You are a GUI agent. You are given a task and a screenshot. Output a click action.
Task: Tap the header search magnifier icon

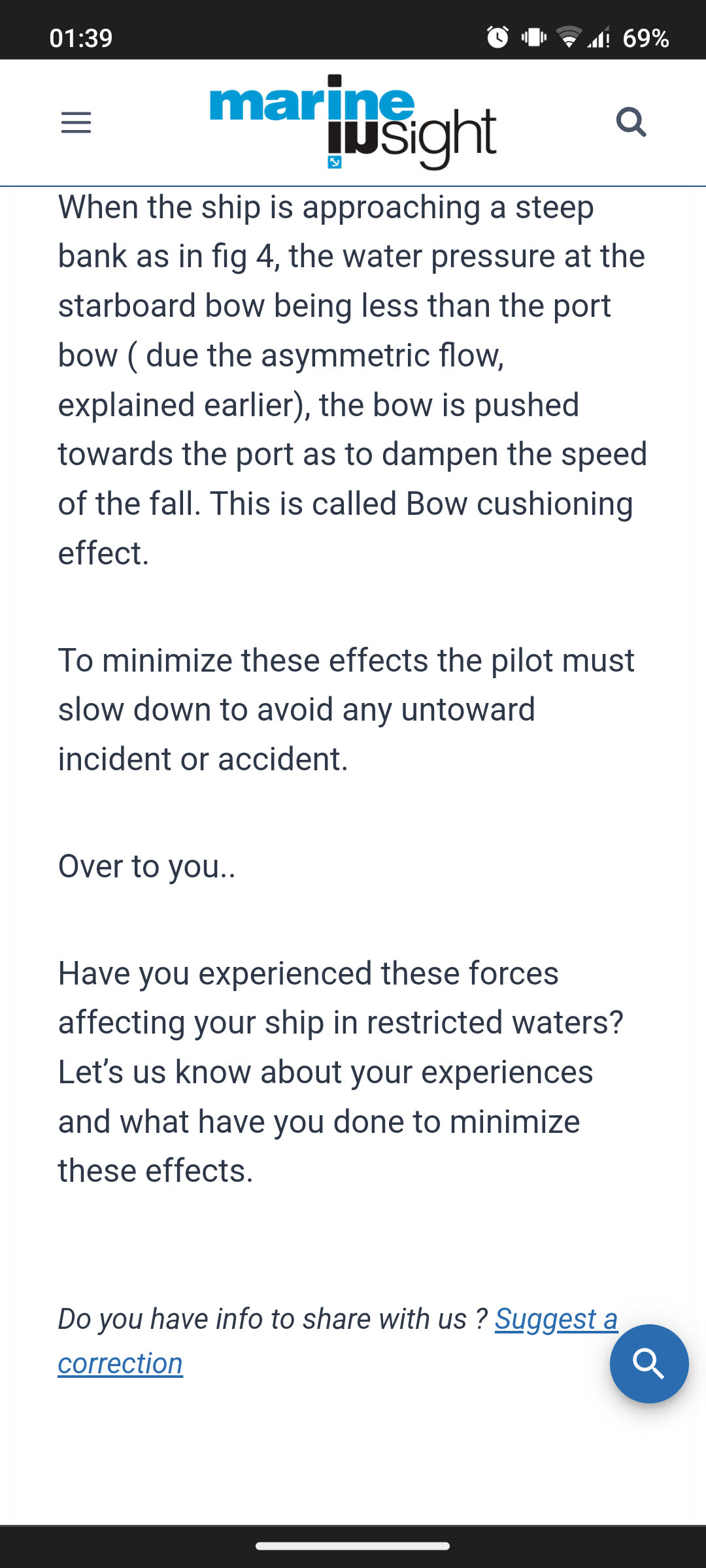click(631, 122)
